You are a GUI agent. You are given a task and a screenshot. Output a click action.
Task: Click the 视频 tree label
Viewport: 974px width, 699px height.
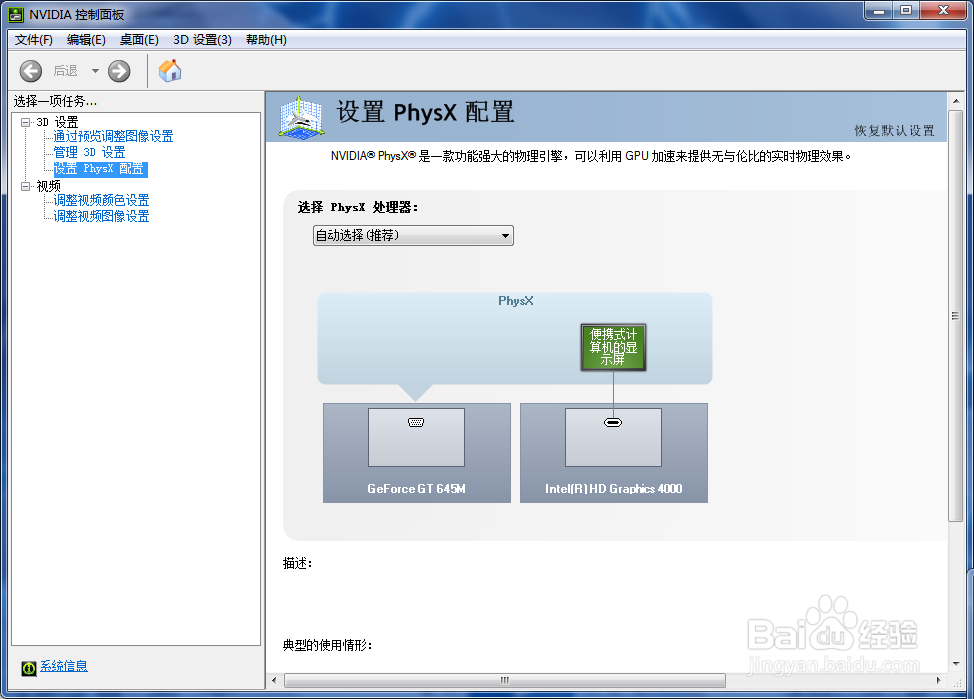(48, 186)
